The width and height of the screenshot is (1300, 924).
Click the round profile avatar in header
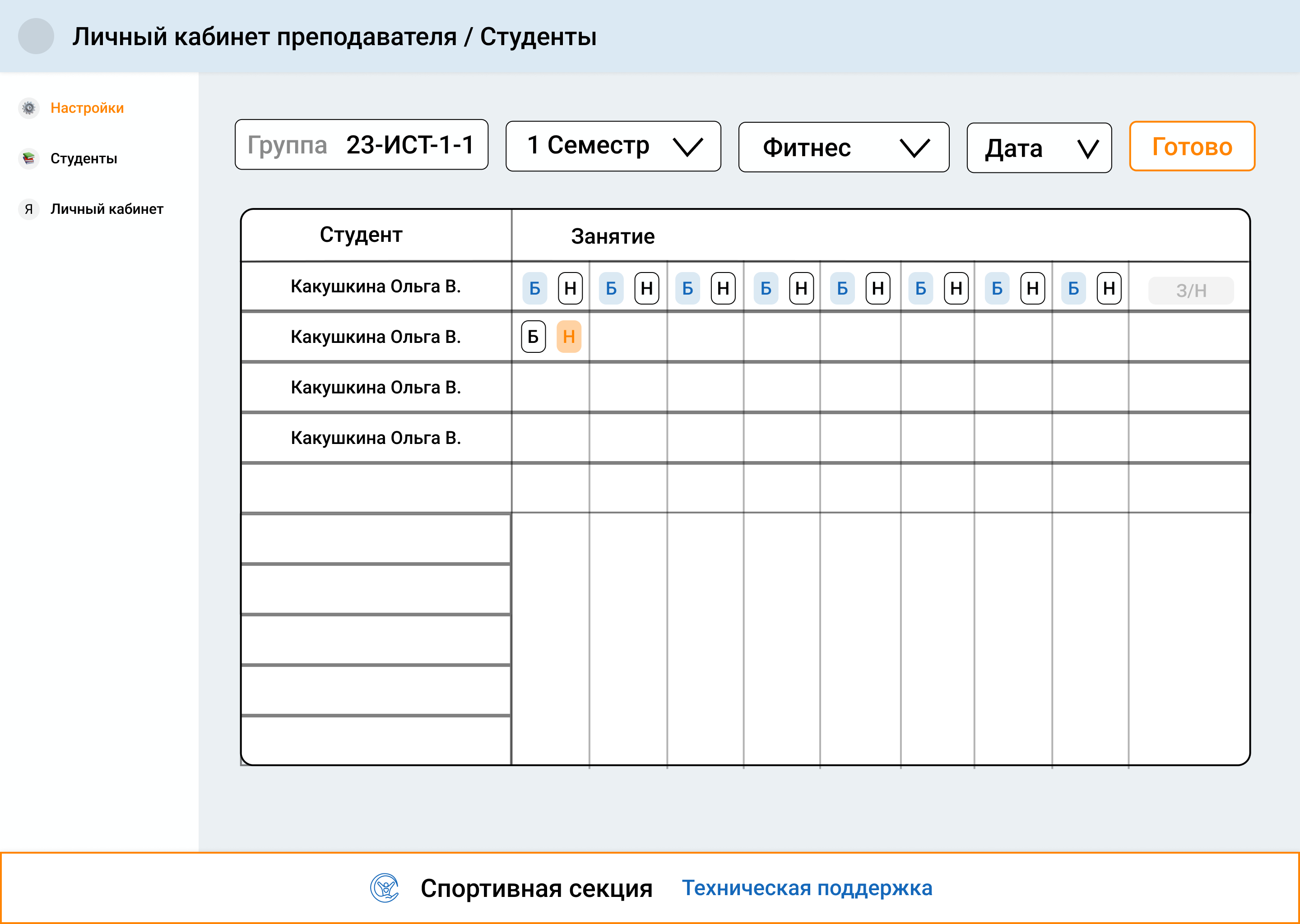tap(36, 36)
